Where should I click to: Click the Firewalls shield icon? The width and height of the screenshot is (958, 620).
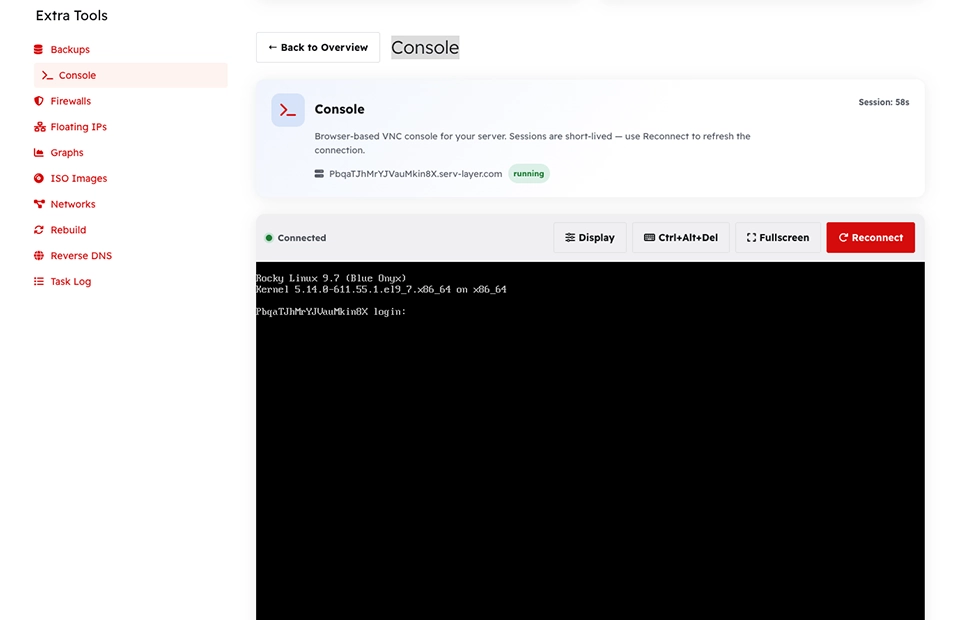click(x=38, y=101)
